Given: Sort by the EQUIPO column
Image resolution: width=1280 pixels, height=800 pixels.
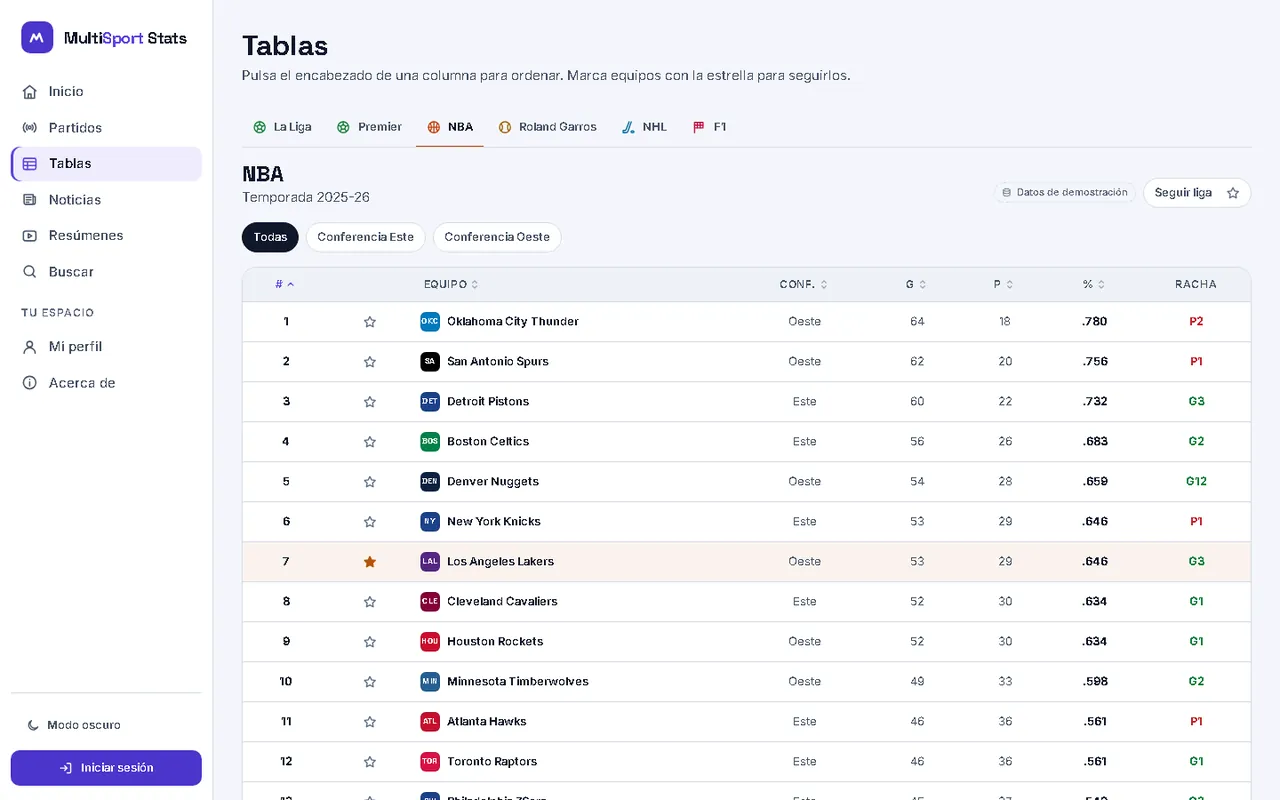Looking at the screenshot, I should 451,285.
